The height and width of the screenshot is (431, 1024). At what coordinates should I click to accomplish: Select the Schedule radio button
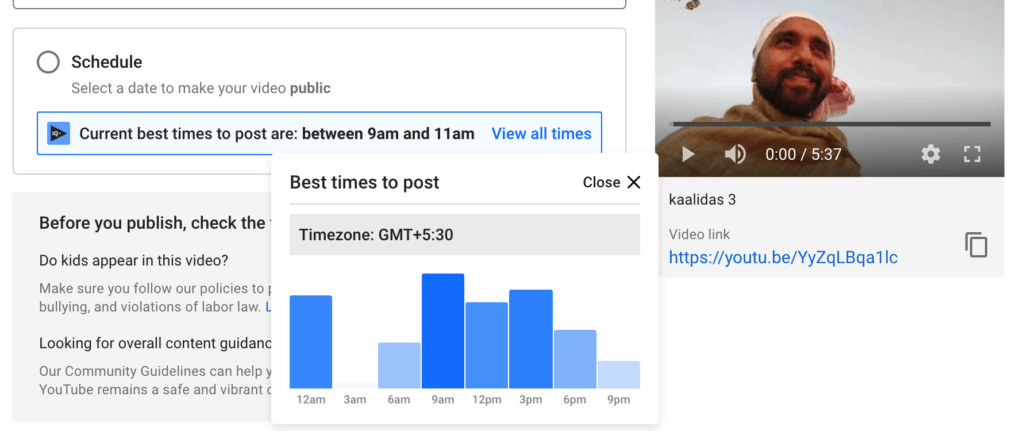click(48, 63)
